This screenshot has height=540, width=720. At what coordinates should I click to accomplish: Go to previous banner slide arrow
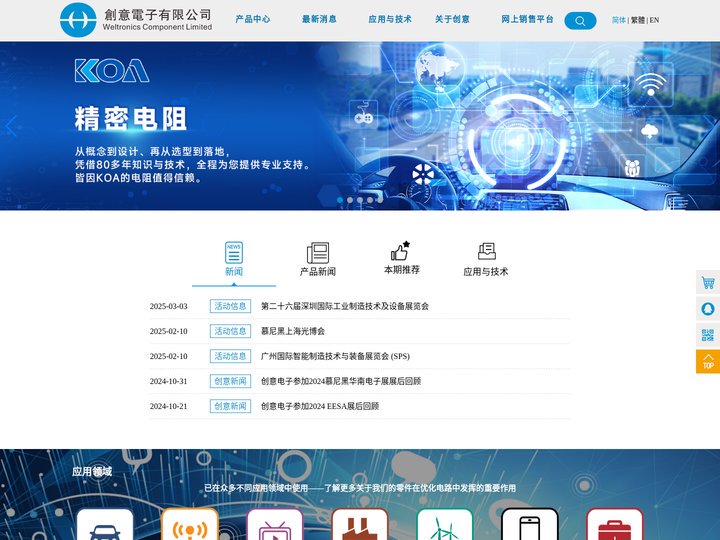point(11,125)
